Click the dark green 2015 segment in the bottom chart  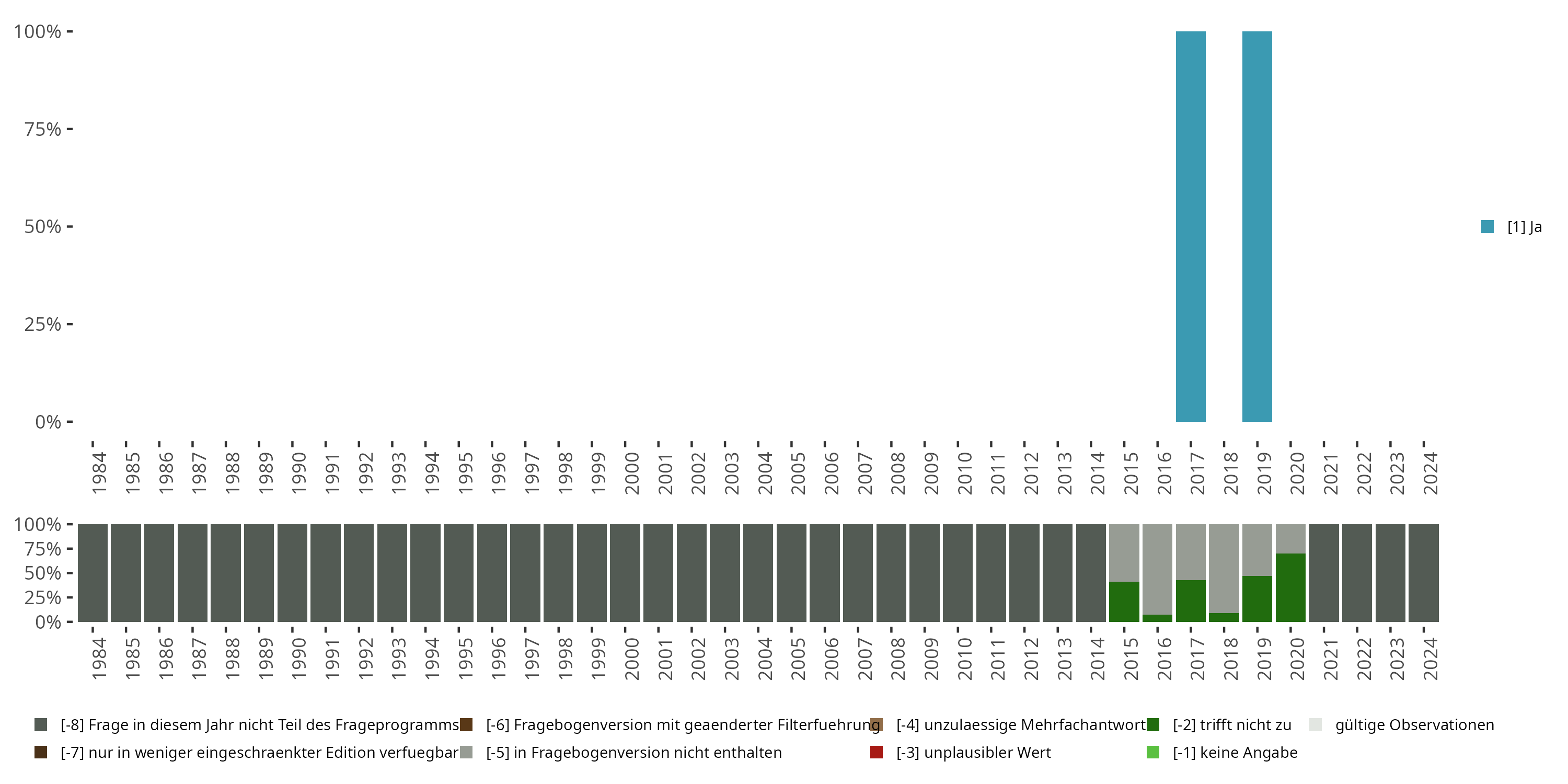tap(1124, 602)
